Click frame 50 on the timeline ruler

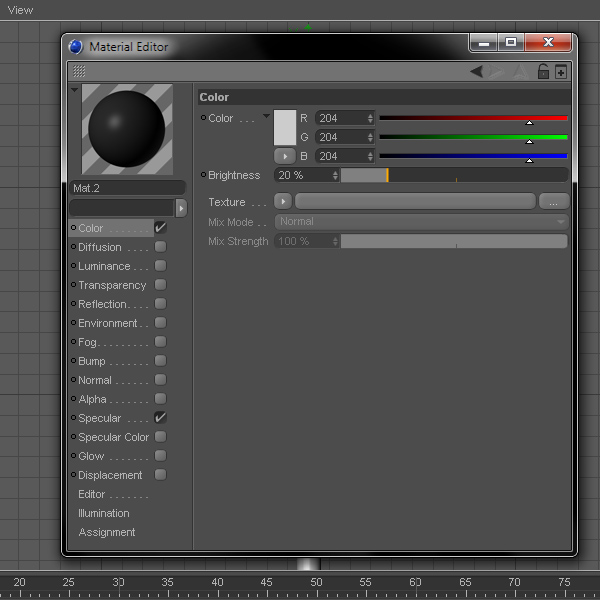tap(316, 582)
